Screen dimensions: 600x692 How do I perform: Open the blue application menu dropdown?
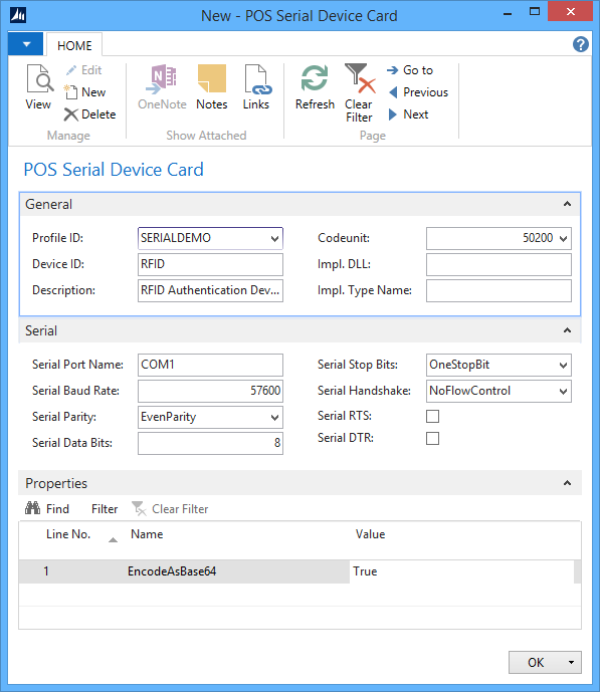[x=24, y=45]
